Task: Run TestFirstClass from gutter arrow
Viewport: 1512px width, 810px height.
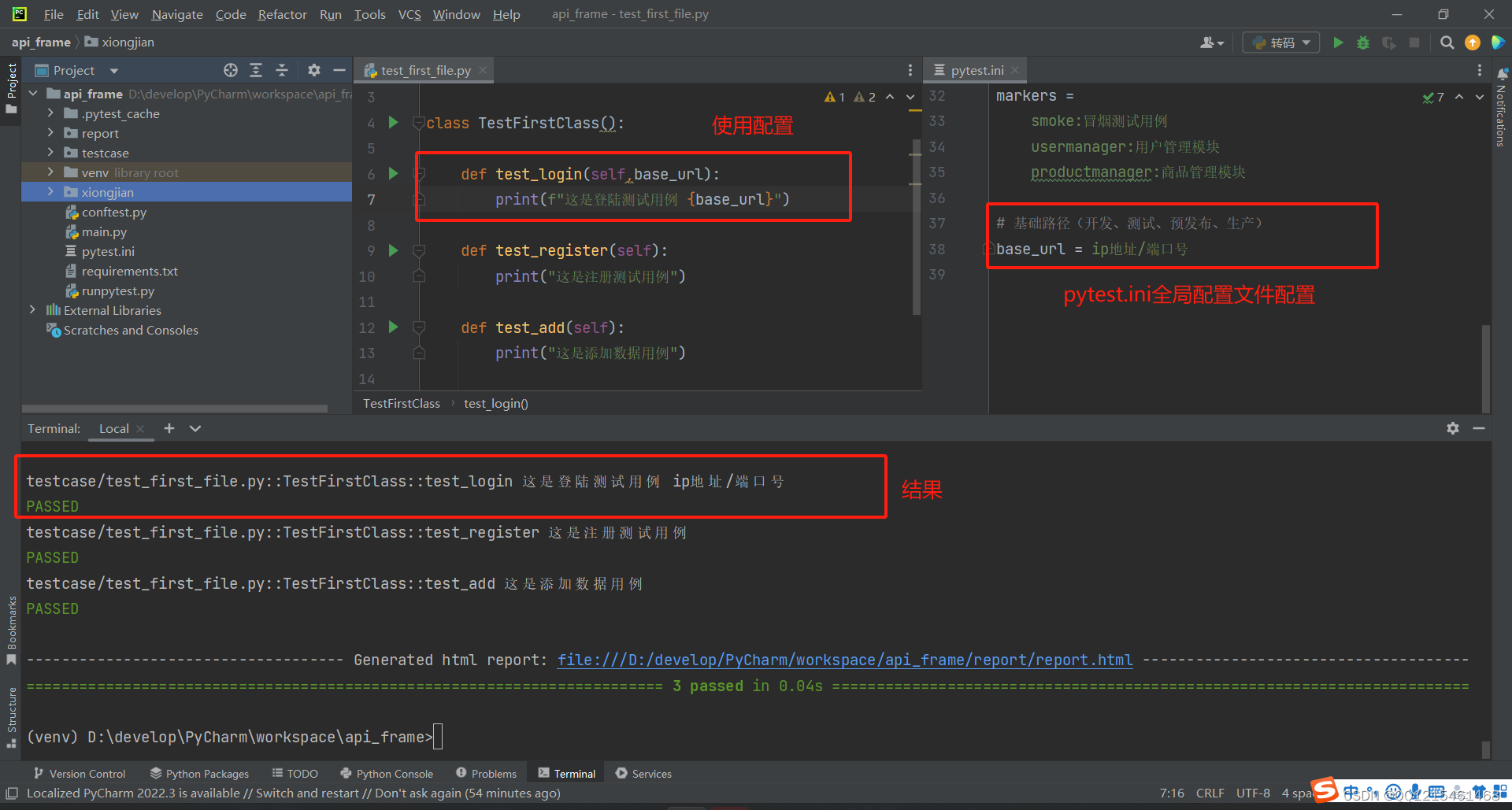Action: 393,123
